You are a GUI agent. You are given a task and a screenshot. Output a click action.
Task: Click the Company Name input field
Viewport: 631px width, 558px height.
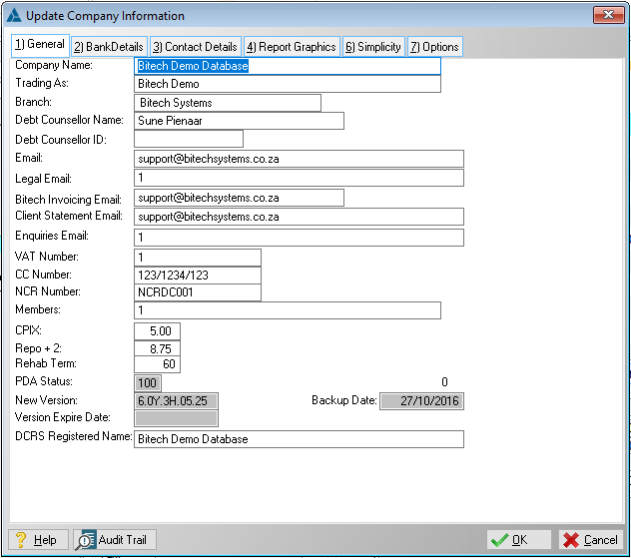[287, 66]
